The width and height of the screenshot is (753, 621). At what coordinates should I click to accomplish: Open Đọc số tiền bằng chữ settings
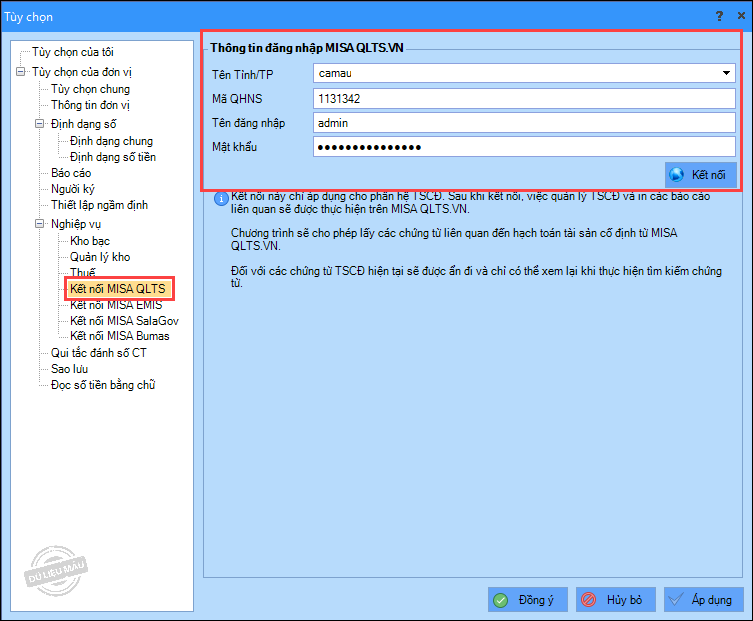(x=103, y=385)
